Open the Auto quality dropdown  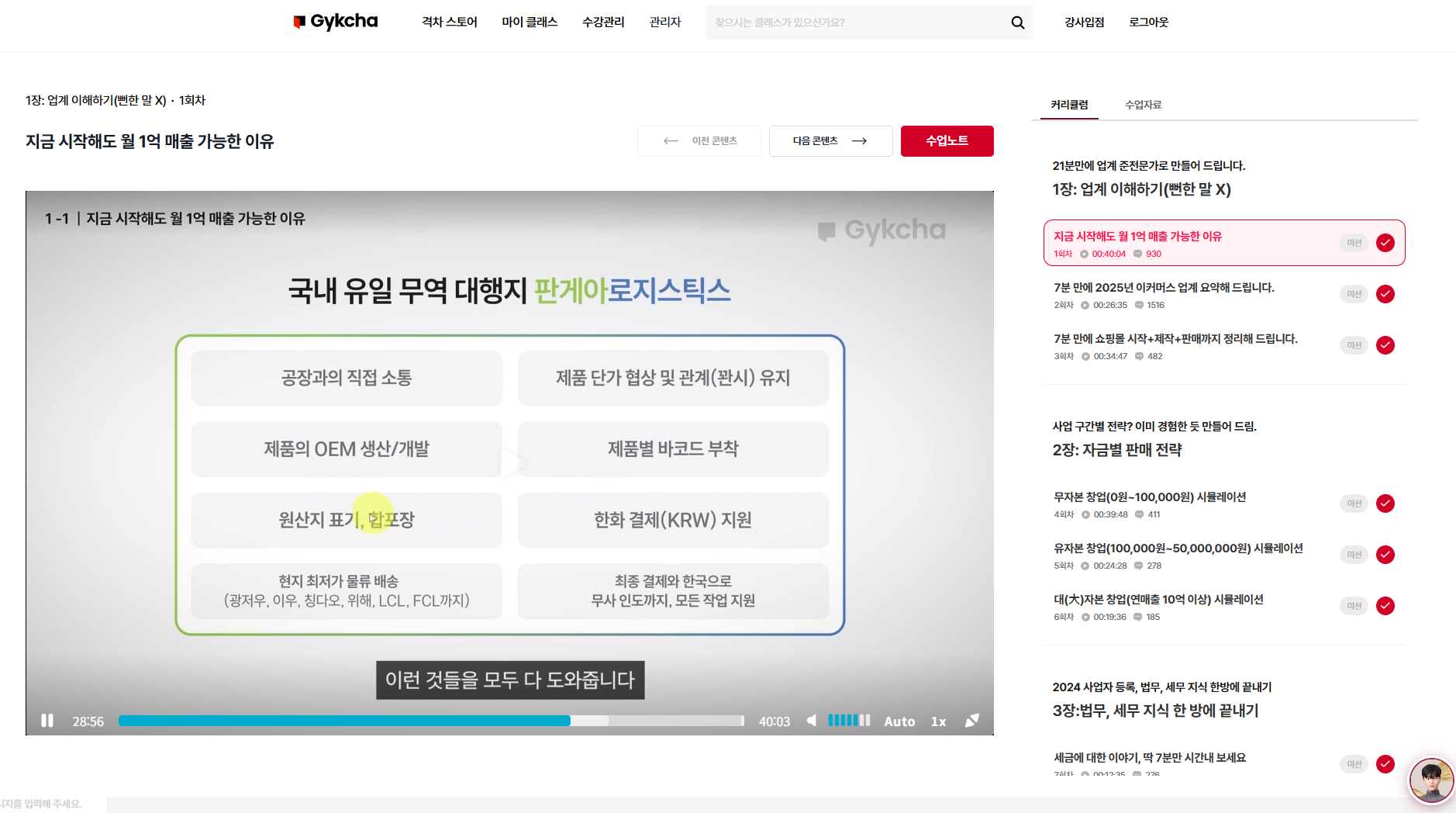coord(899,721)
